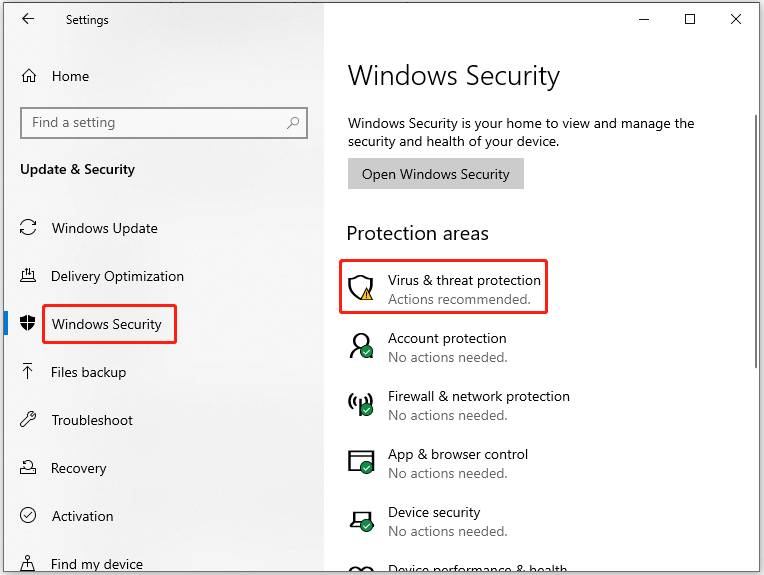Click the Virus & threat protection shield icon
Screen dimensions: 764x575
coord(360,288)
